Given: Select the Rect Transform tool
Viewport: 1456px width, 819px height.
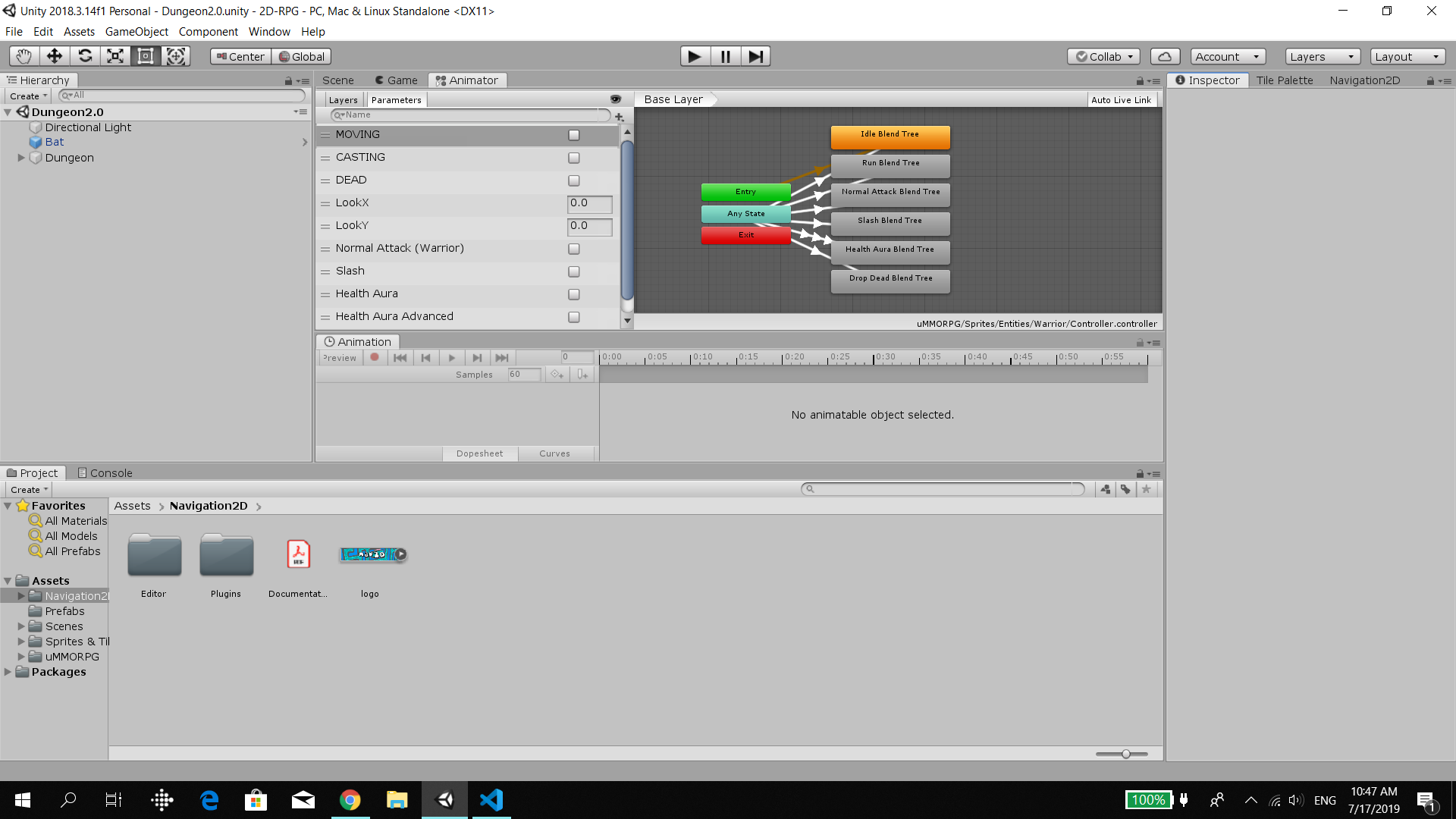Looking at the screenshot, I should point(146,55).
